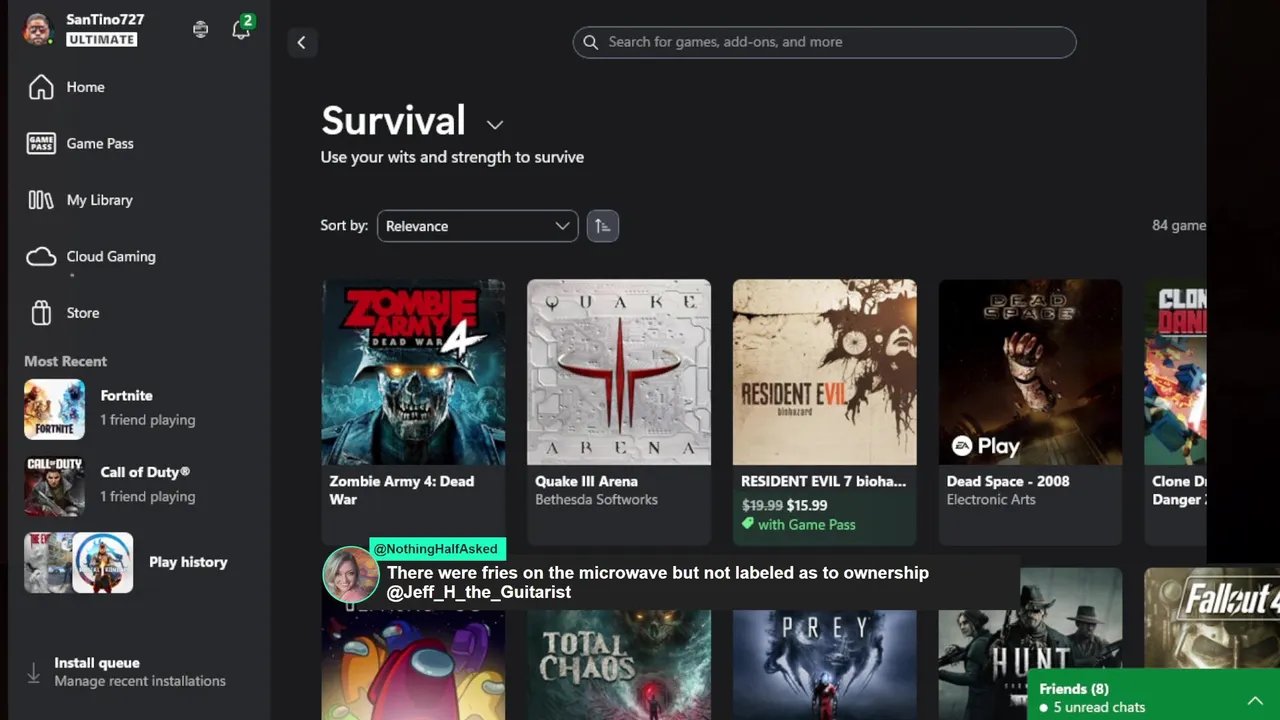The height and width of the screenshot is (720, 1280).
Task: Click the Most Recent section label
Action: point(65,361)
